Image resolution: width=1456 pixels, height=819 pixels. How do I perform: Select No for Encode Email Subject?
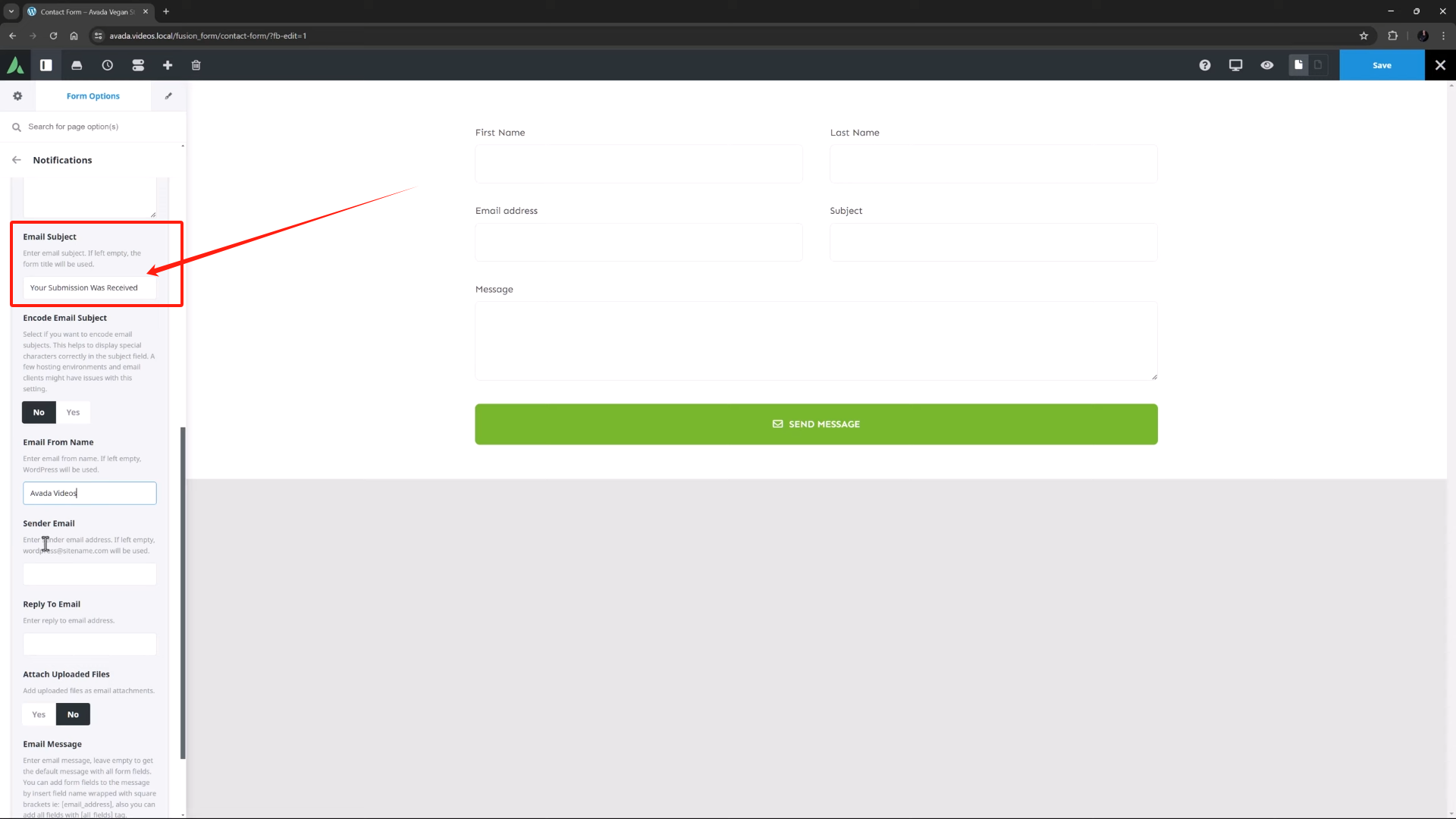click(39, 413)
